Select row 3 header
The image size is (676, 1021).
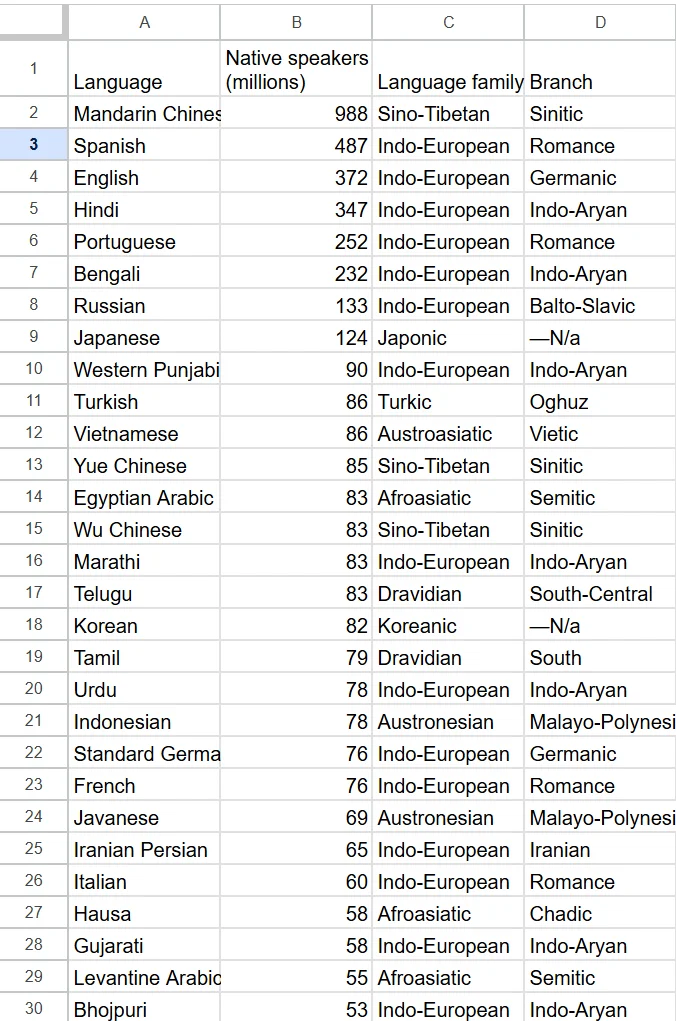[33, 145]
